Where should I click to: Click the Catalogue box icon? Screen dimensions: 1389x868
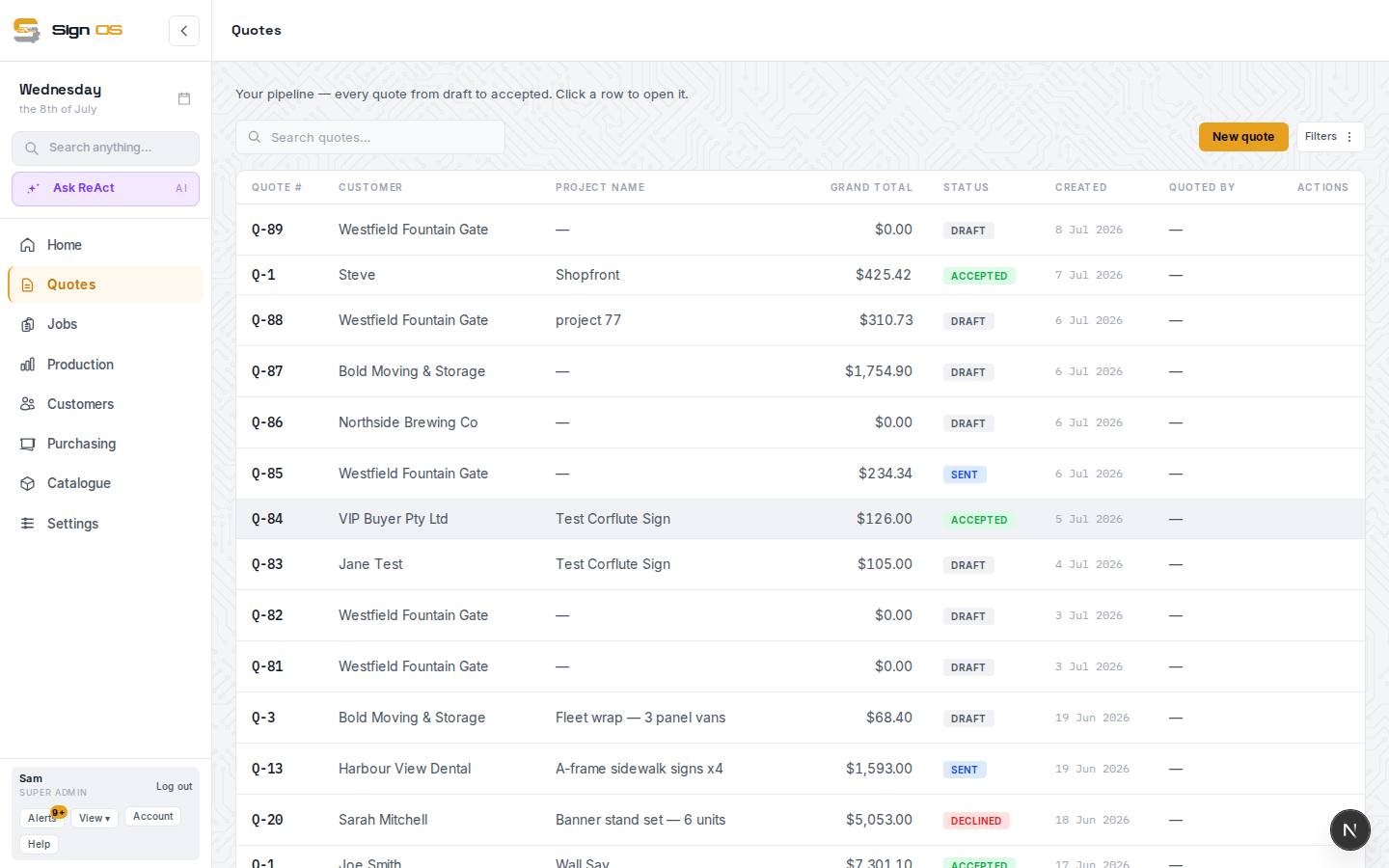click(x=28, y=483)
